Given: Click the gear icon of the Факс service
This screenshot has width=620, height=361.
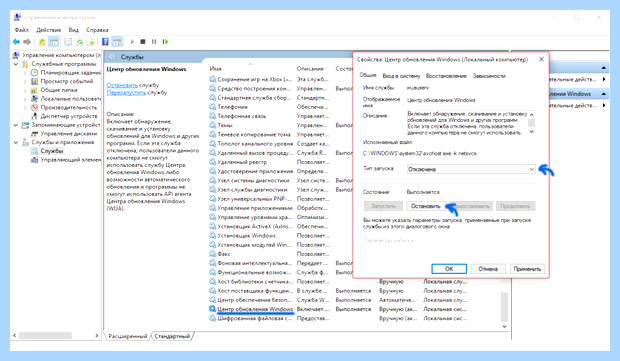Looking at the screenshot, I should point(212,254).
